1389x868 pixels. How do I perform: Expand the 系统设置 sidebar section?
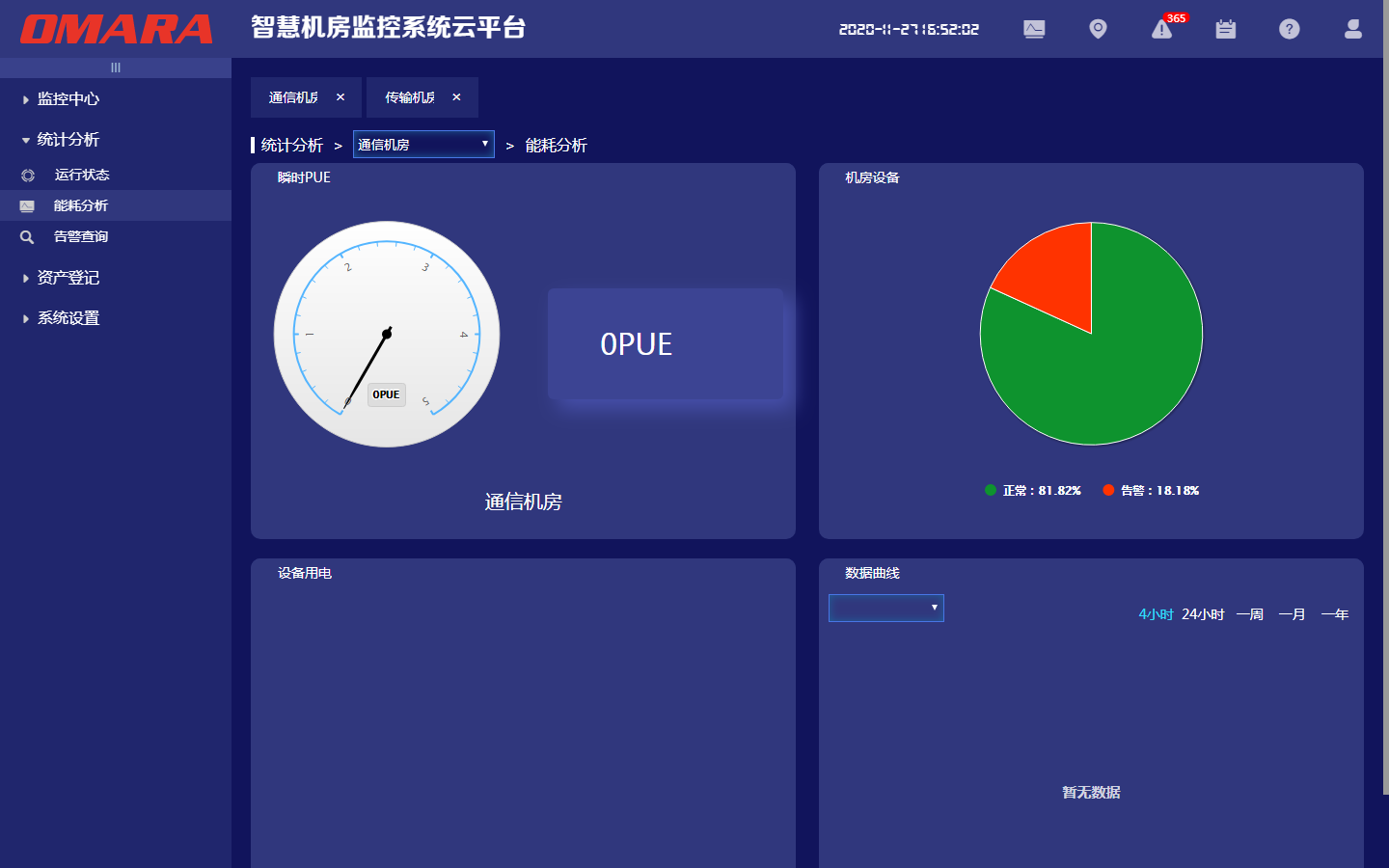point(68,317)
